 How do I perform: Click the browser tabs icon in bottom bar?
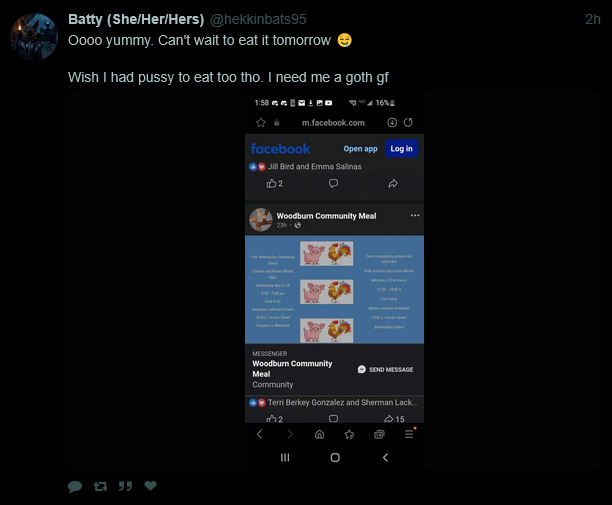[x=379, y=434]
